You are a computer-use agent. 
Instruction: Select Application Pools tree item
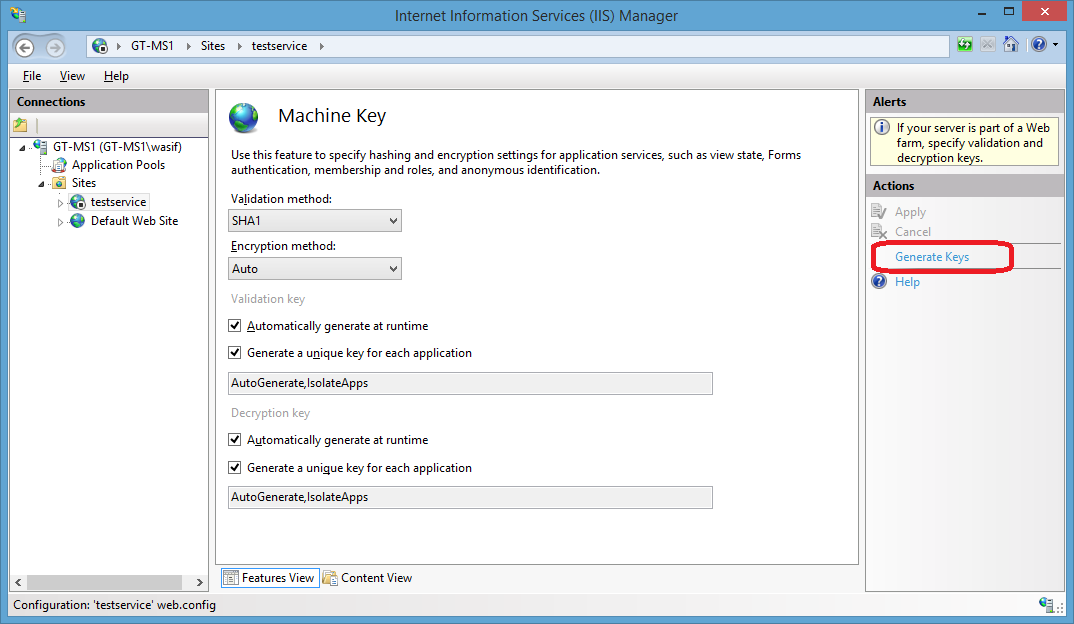click(118, 165)
